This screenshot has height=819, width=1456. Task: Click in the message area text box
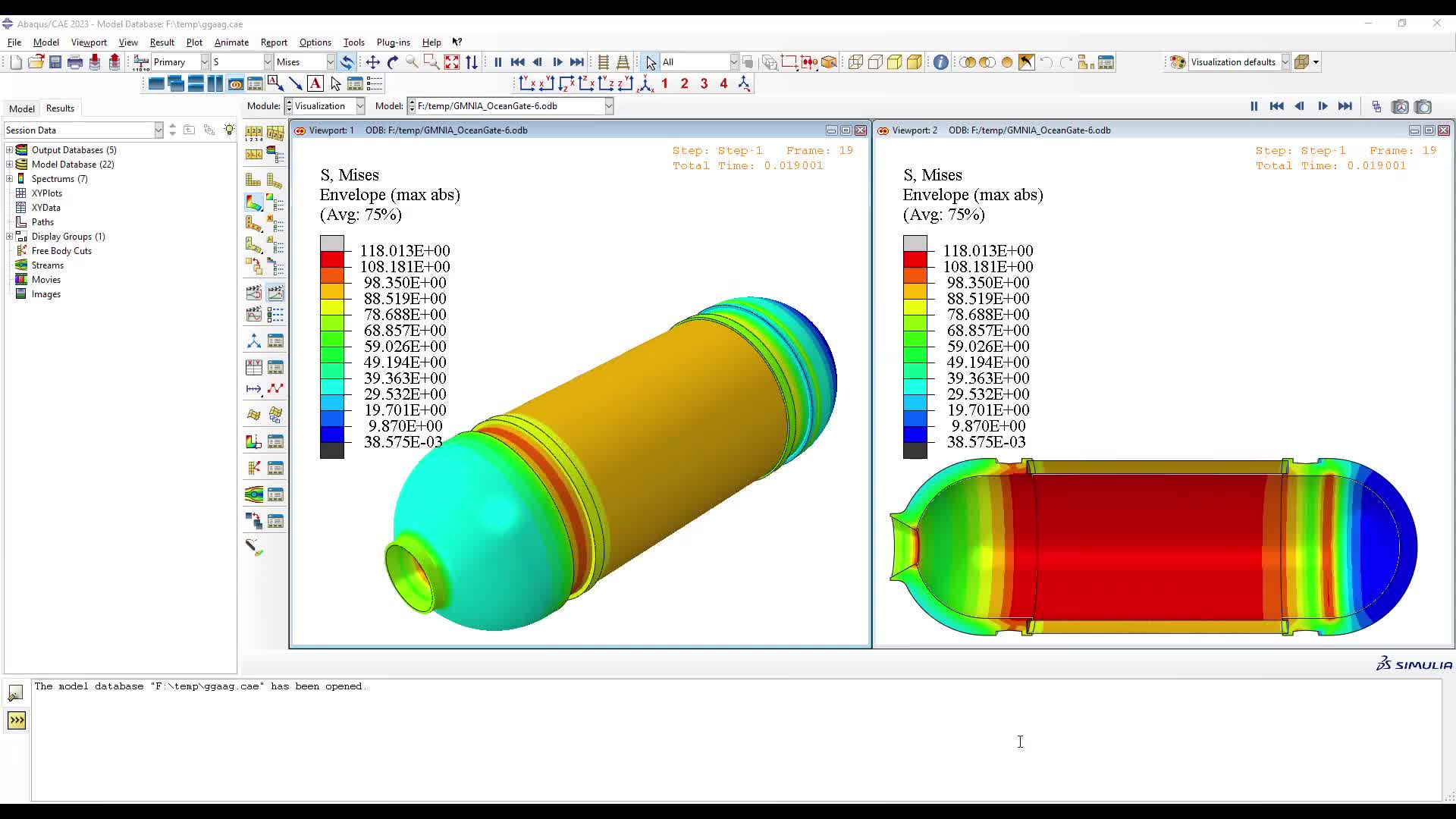736,739
